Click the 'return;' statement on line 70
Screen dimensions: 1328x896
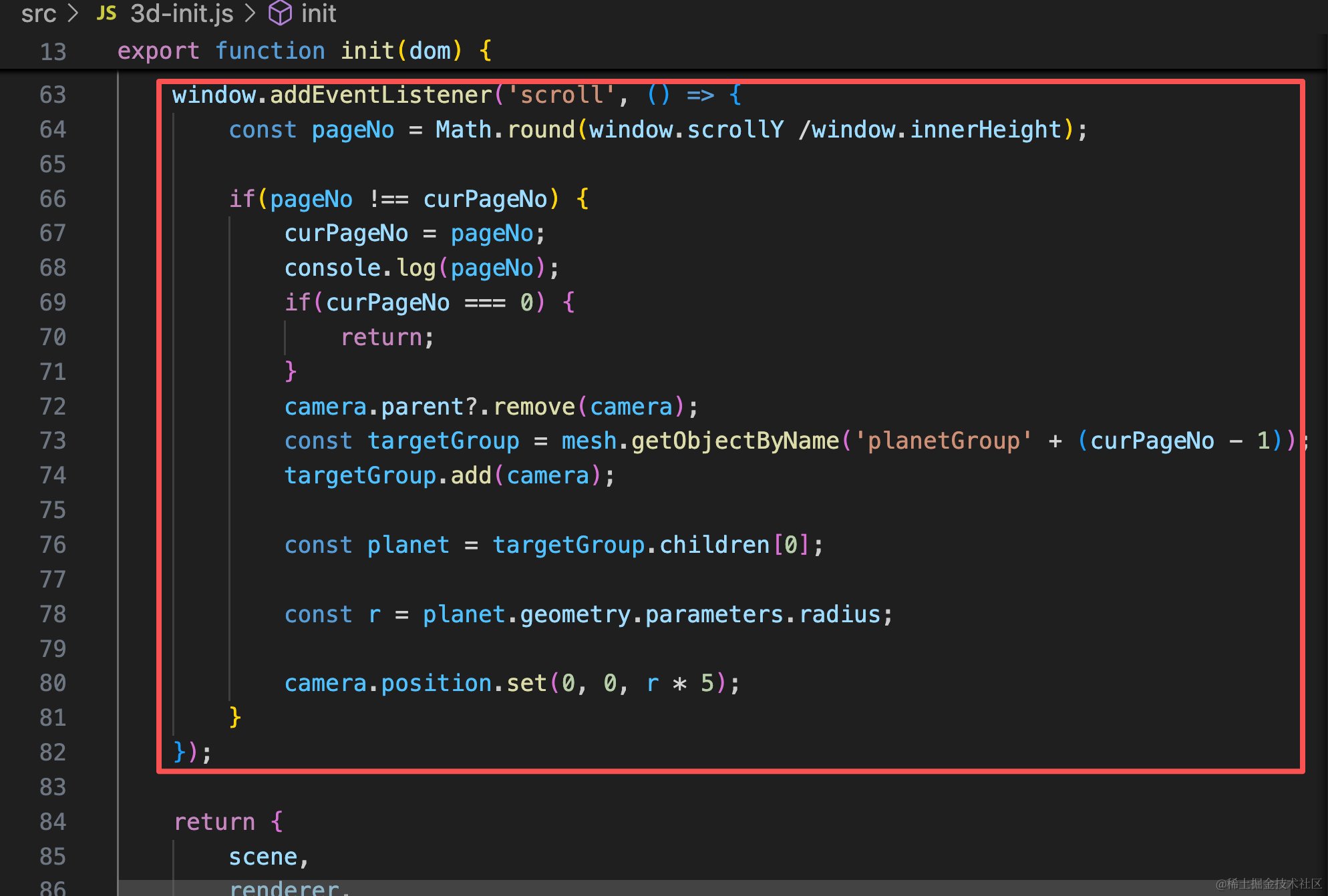click(387, 337)
